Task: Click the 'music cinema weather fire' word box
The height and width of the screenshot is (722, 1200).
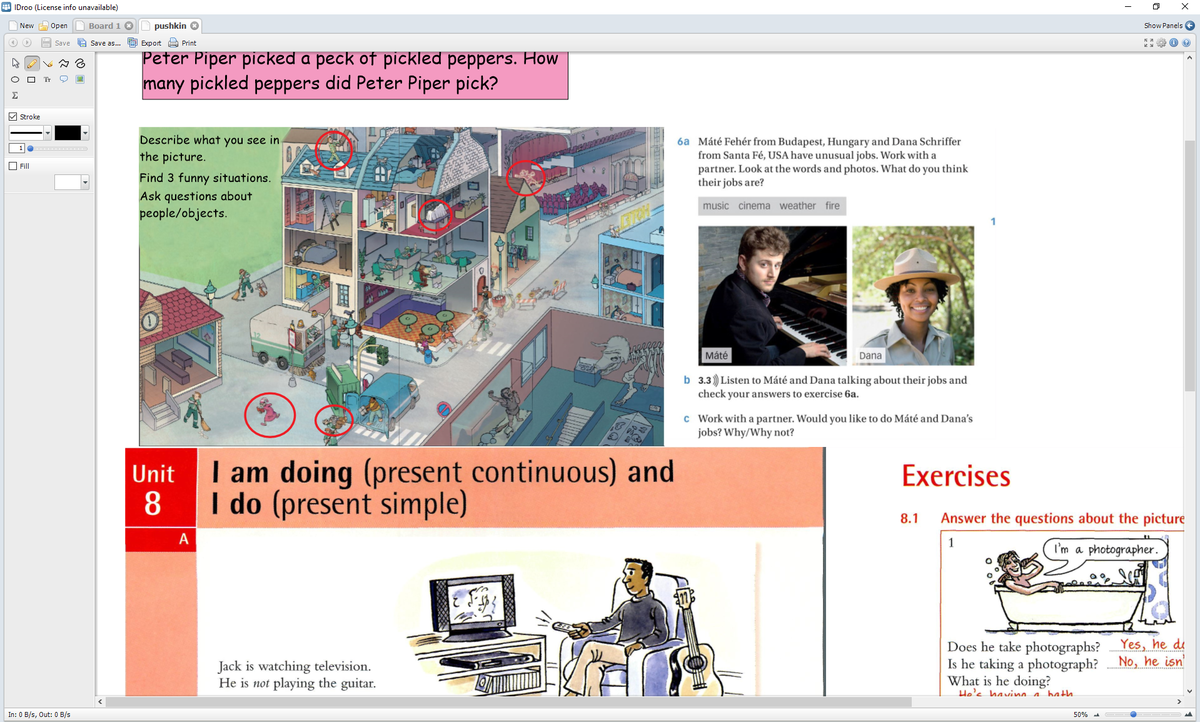Action: click(772, 206)
